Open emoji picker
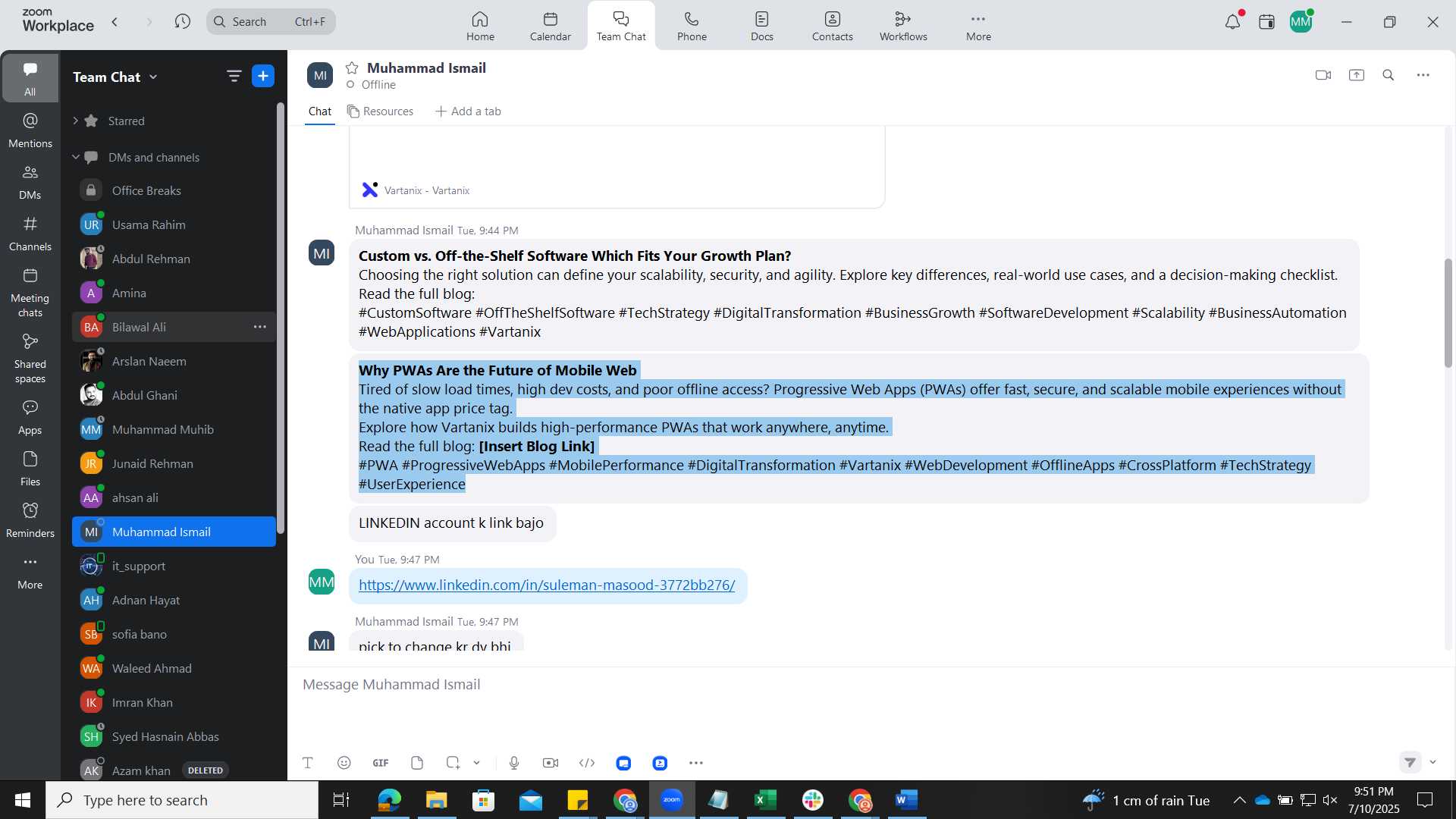The width and height of the screenshot is (1456, 819). coord(344,763)
